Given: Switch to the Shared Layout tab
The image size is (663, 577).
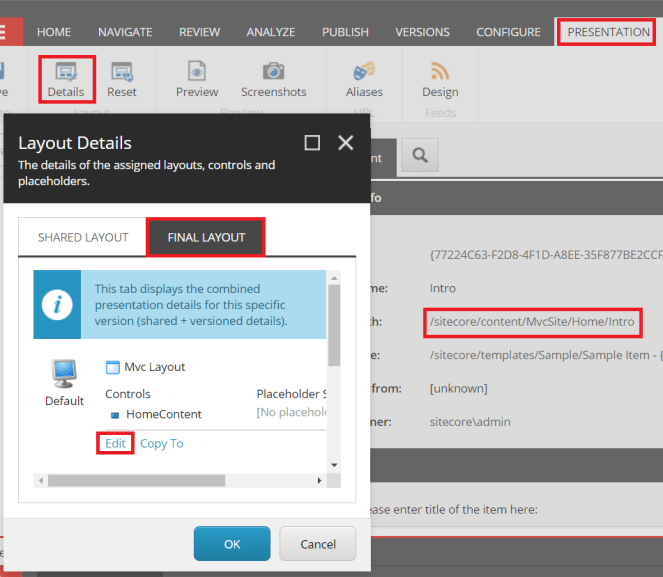Looking at the screenshot, I should [x=83, y=237].
